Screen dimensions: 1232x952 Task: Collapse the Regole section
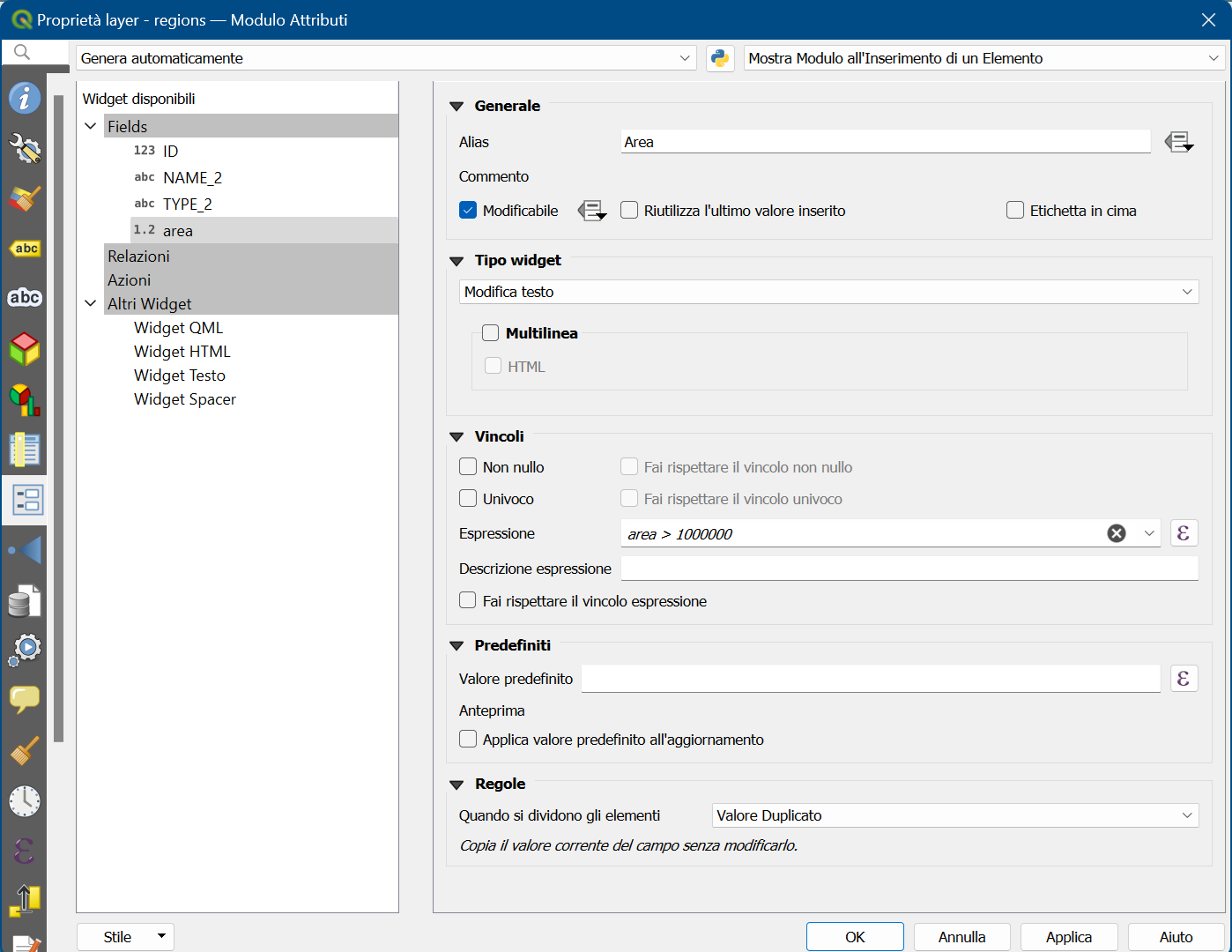[x=456, y=785]
